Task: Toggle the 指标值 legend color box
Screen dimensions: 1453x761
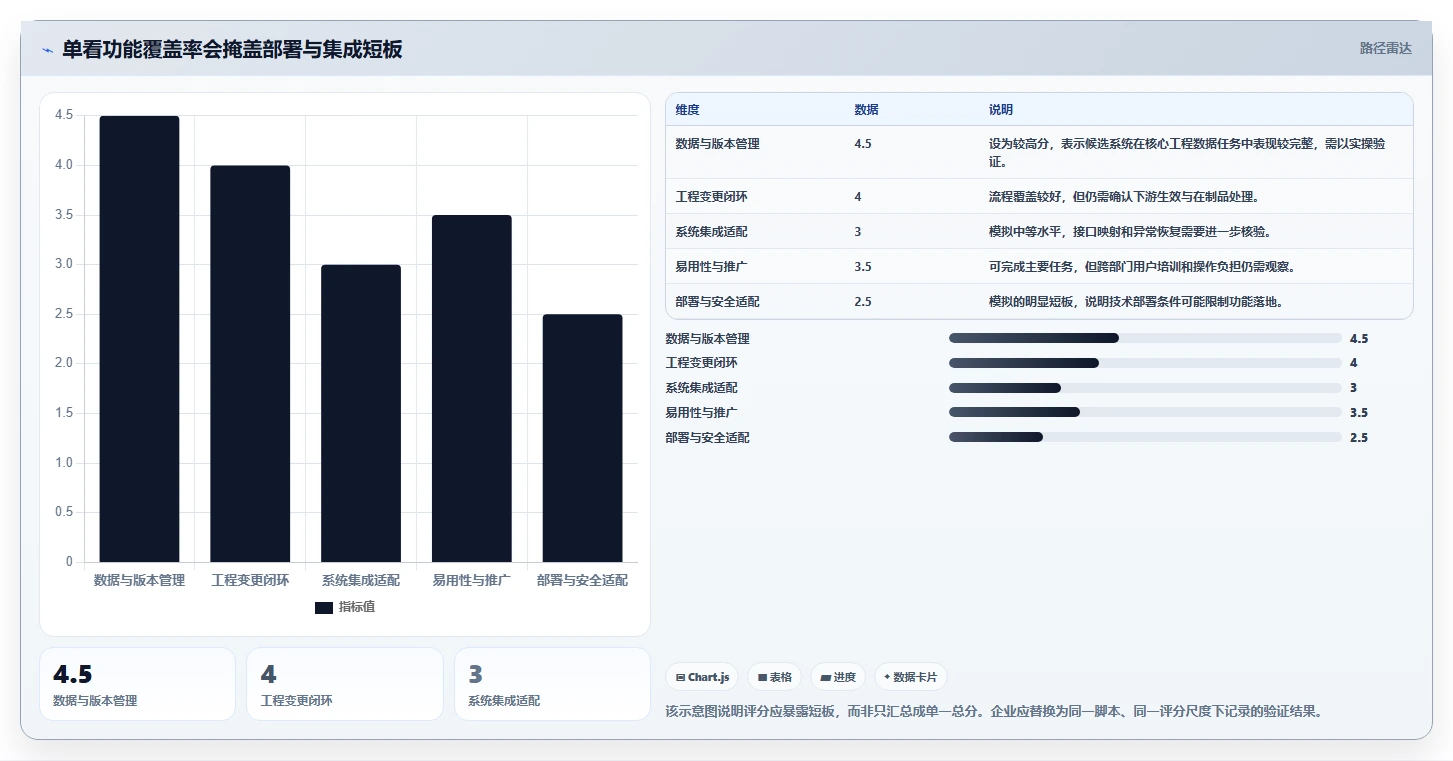Action: click(324, 607)
